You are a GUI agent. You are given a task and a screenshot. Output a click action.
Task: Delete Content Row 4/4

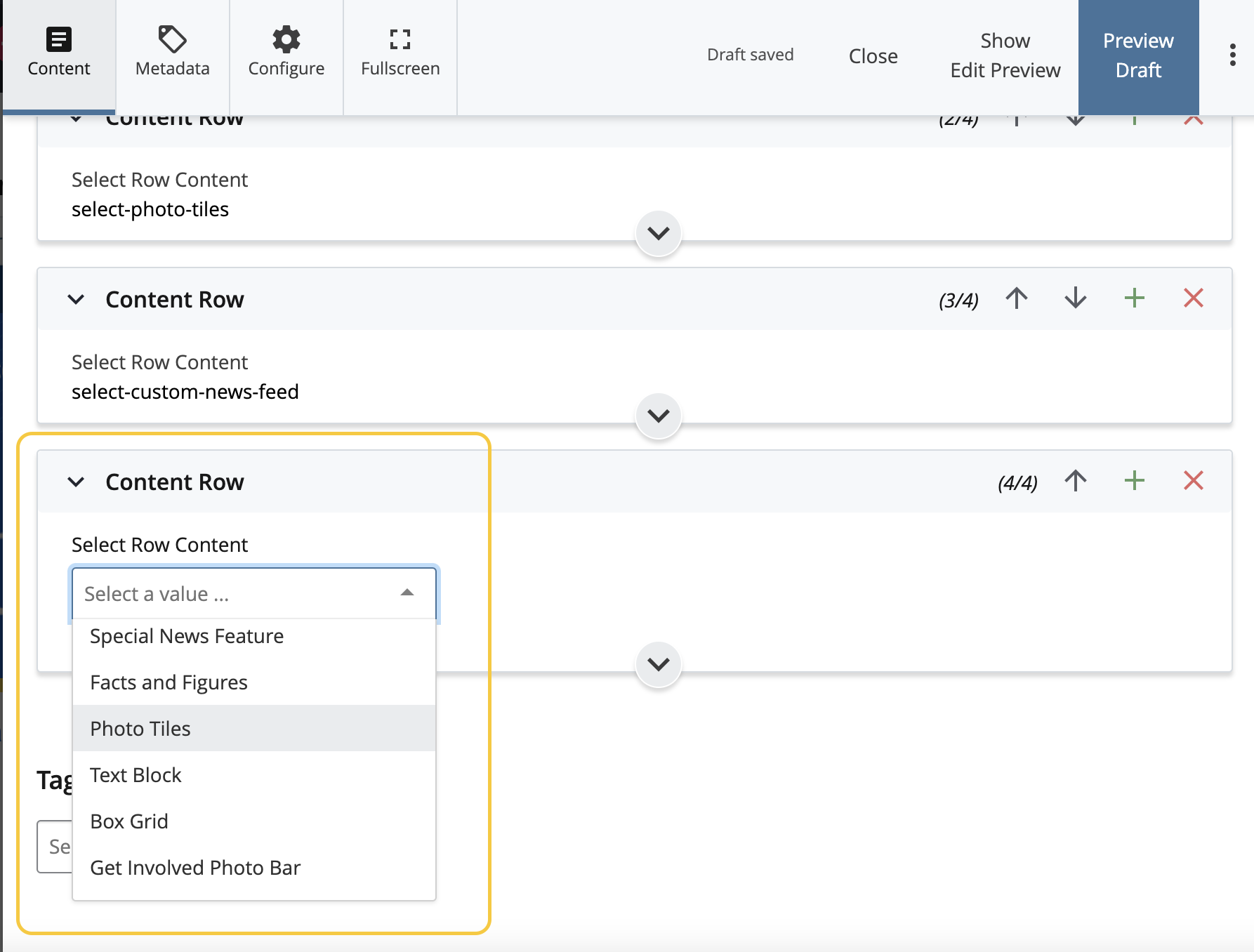click(x=1193, y=481)
